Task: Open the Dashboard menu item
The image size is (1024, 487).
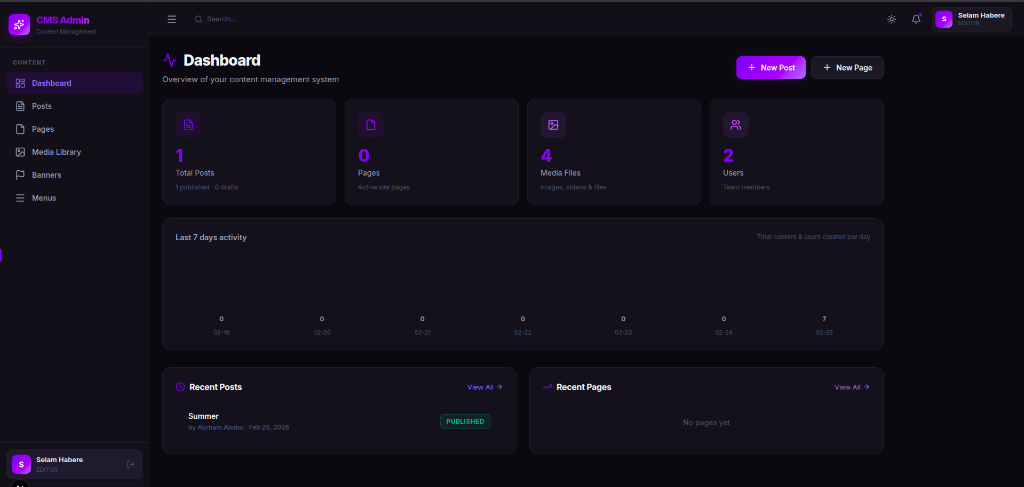Action: point(74,84)
